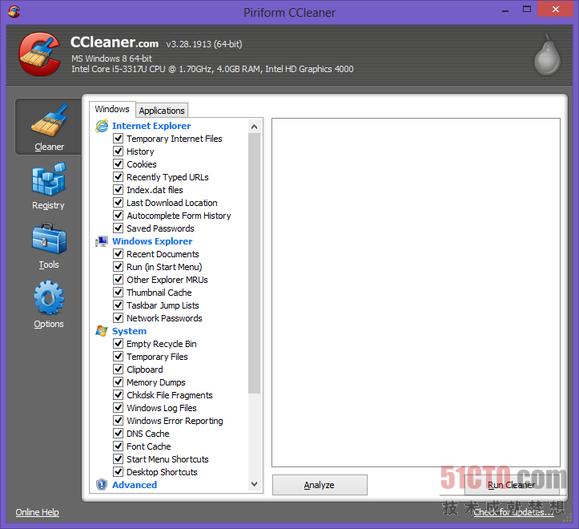Uncheck Thumbnail Cache

pyautogui.click(x=118, y=292)
